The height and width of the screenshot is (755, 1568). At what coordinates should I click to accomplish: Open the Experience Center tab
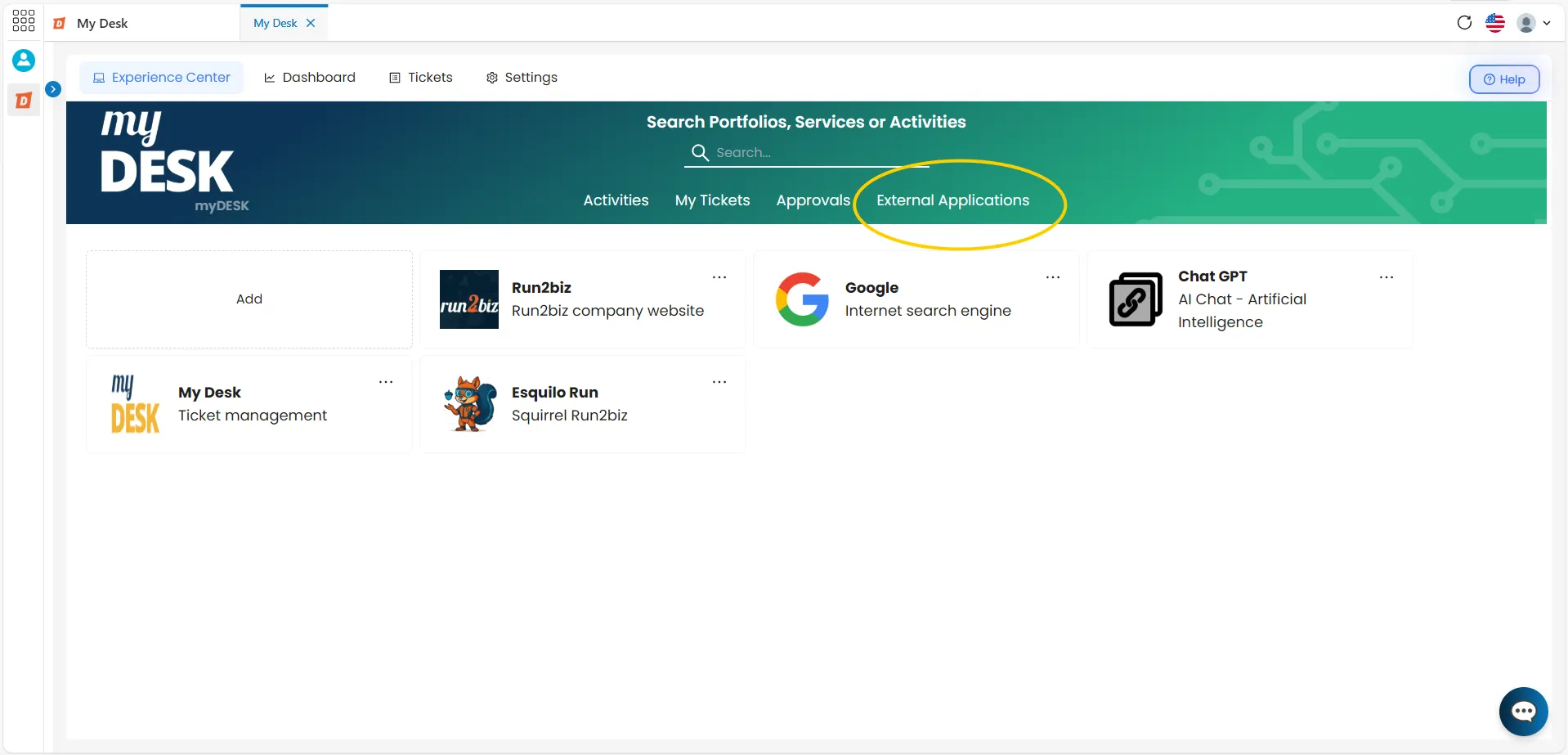click(161, 78)
